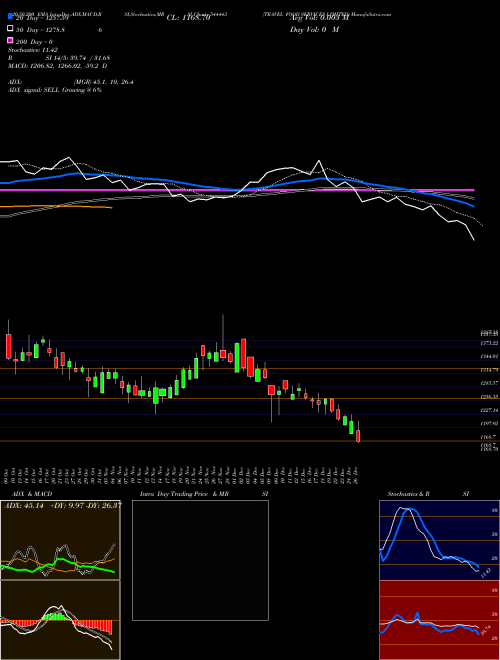Image resolution: width=500 pixels, height=660 pixels.
Task: Click the tall green candlestick near 01 Dec
Action: [x=237, y=357]
